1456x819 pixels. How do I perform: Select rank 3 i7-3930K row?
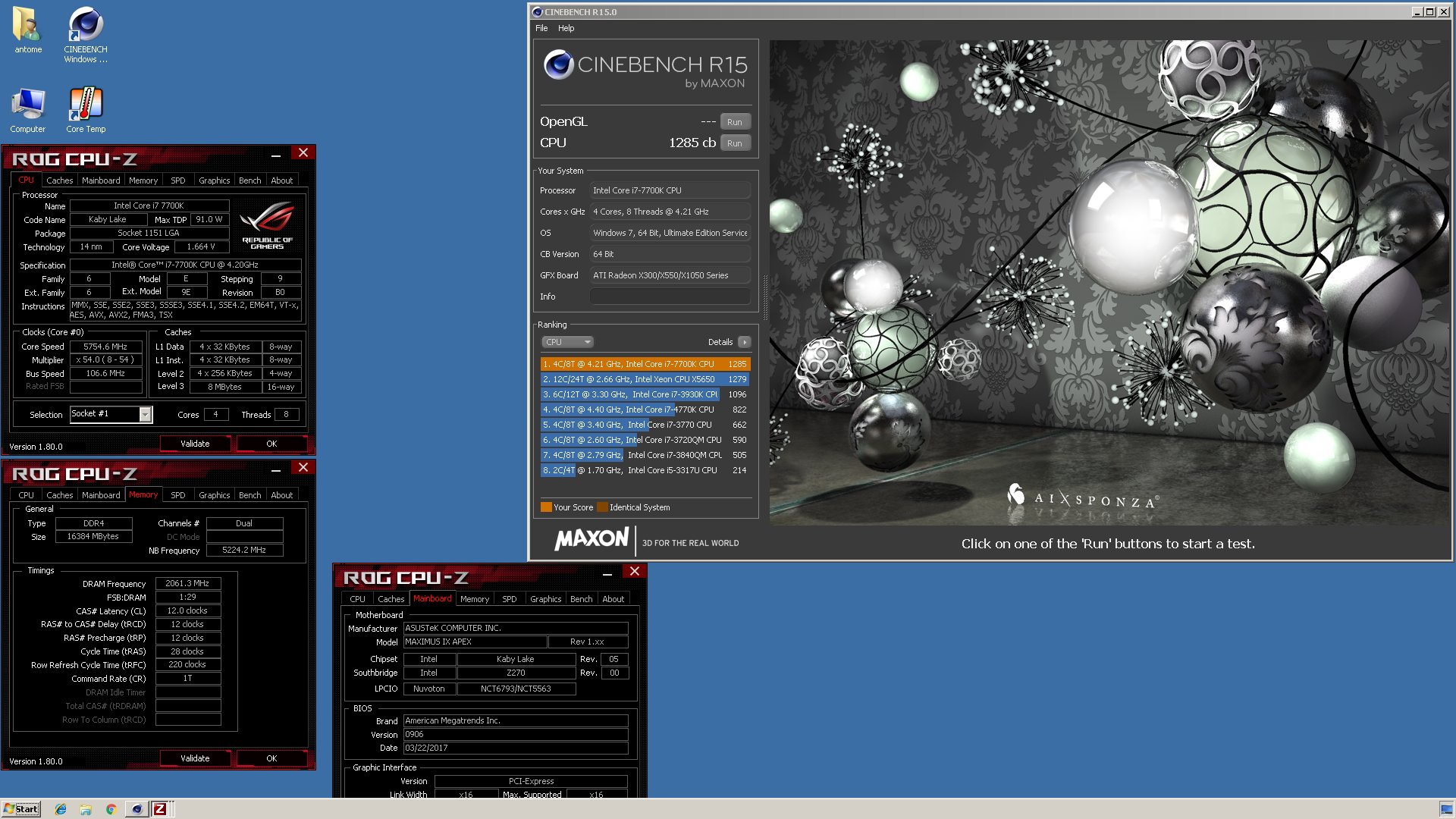point(645,394)
